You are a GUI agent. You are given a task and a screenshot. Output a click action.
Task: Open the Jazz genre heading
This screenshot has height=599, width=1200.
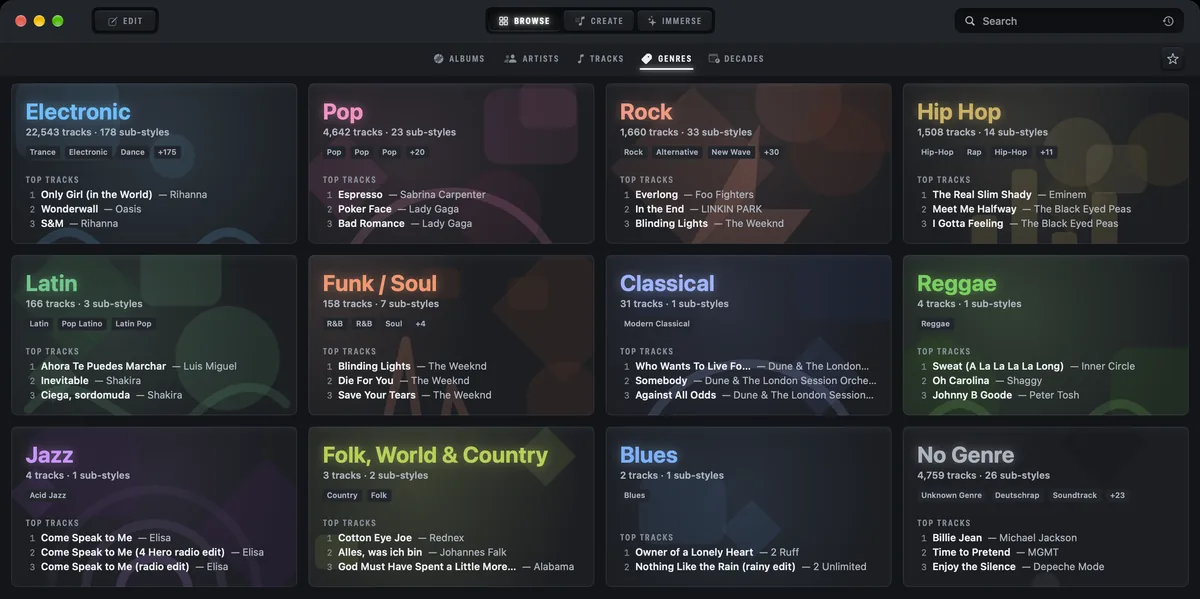49,456
